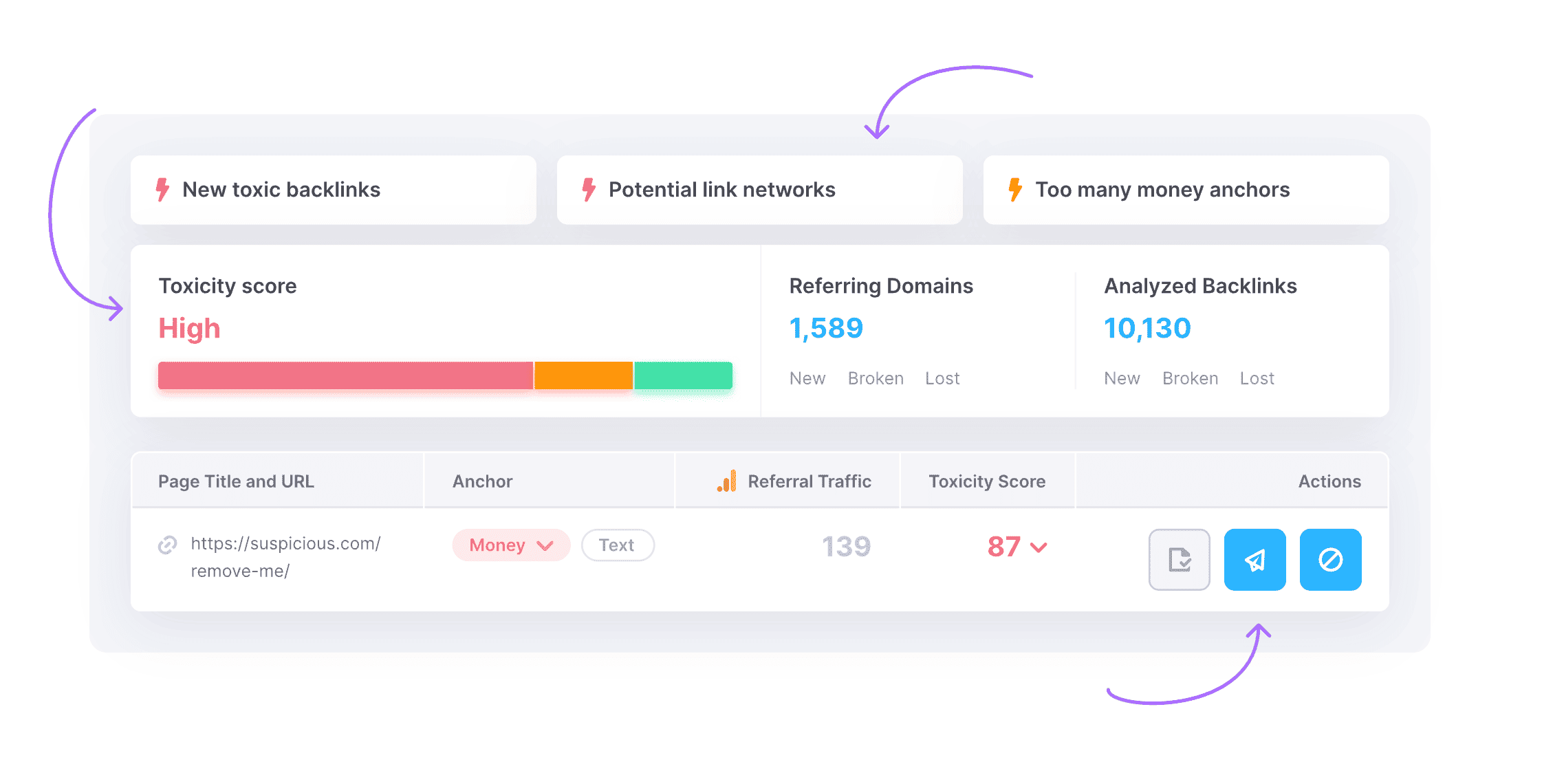Click the orange lightning on Too many money anchors

[1016, 190]
